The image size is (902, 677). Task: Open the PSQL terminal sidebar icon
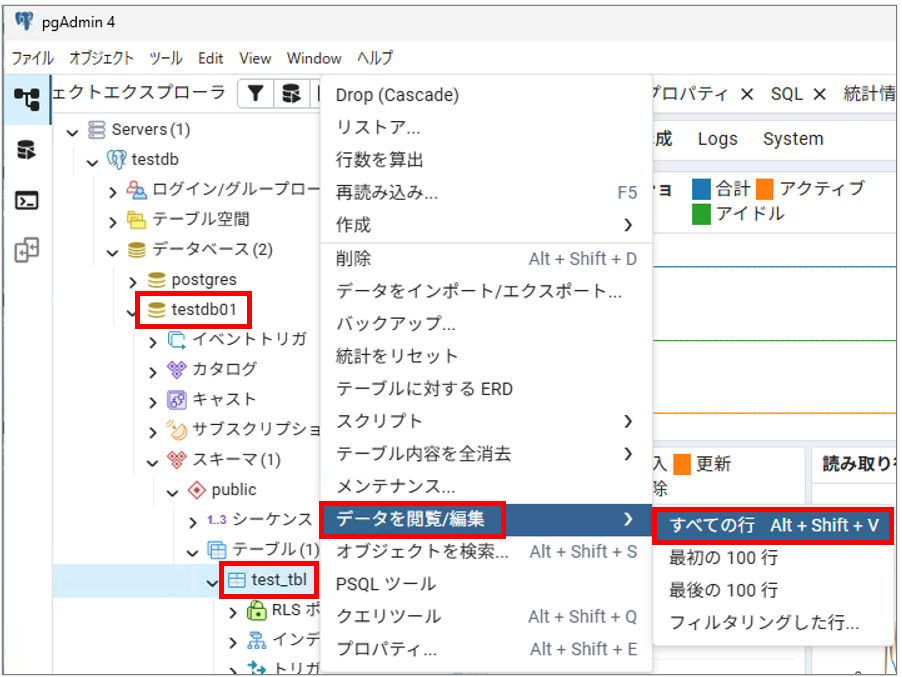tap(26, 200)
